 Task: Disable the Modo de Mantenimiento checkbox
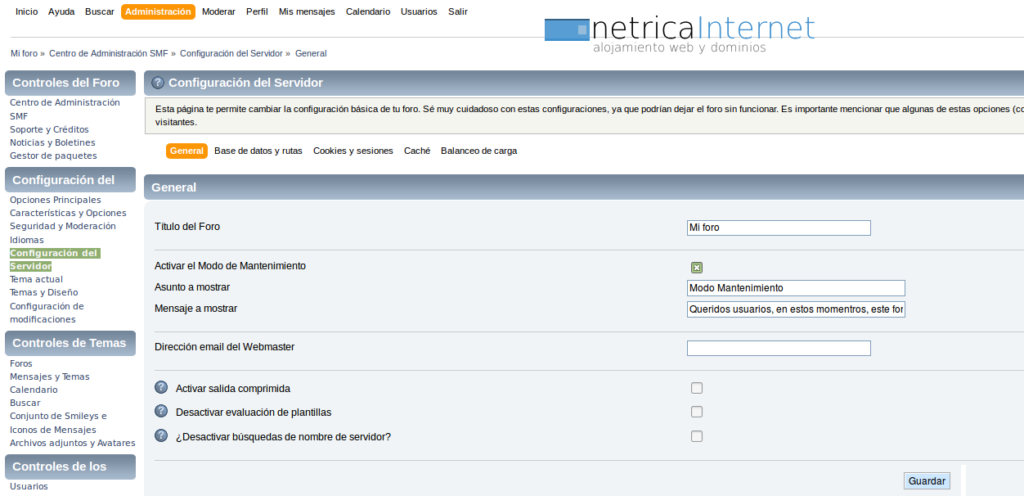pos(697,267)
